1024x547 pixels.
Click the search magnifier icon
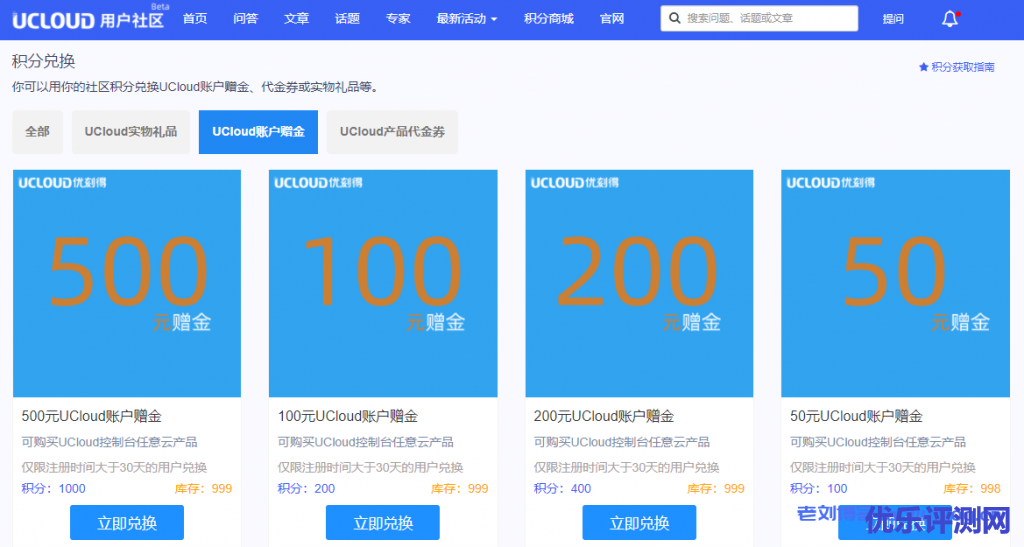point(675,19)
